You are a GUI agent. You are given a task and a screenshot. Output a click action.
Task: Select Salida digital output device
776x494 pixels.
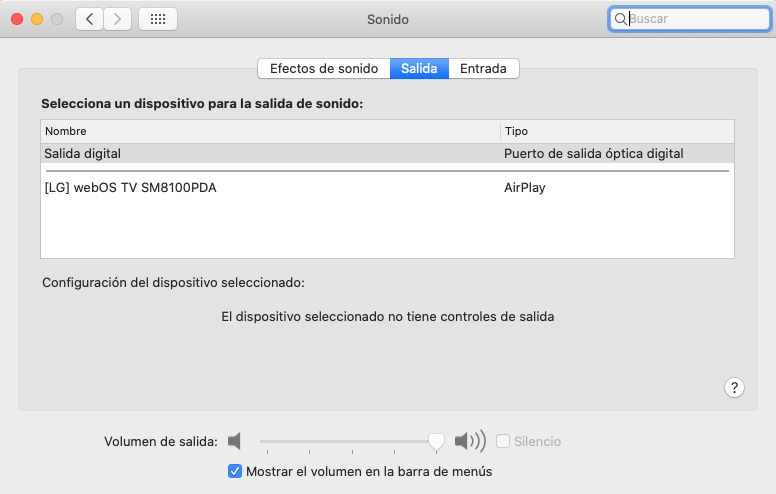(x=270, y=154)
